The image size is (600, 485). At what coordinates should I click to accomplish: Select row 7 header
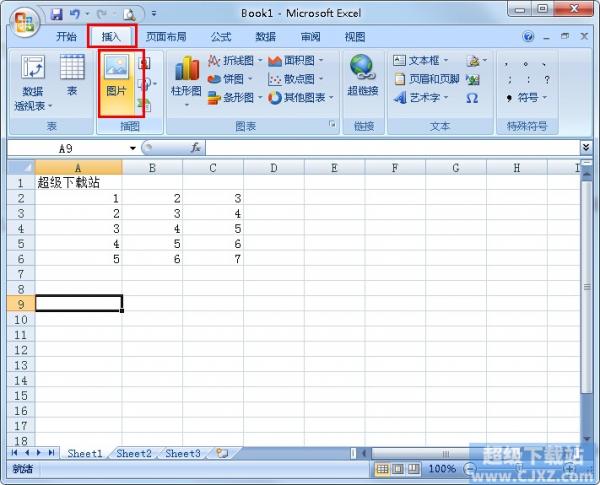[x=21, y=274]
